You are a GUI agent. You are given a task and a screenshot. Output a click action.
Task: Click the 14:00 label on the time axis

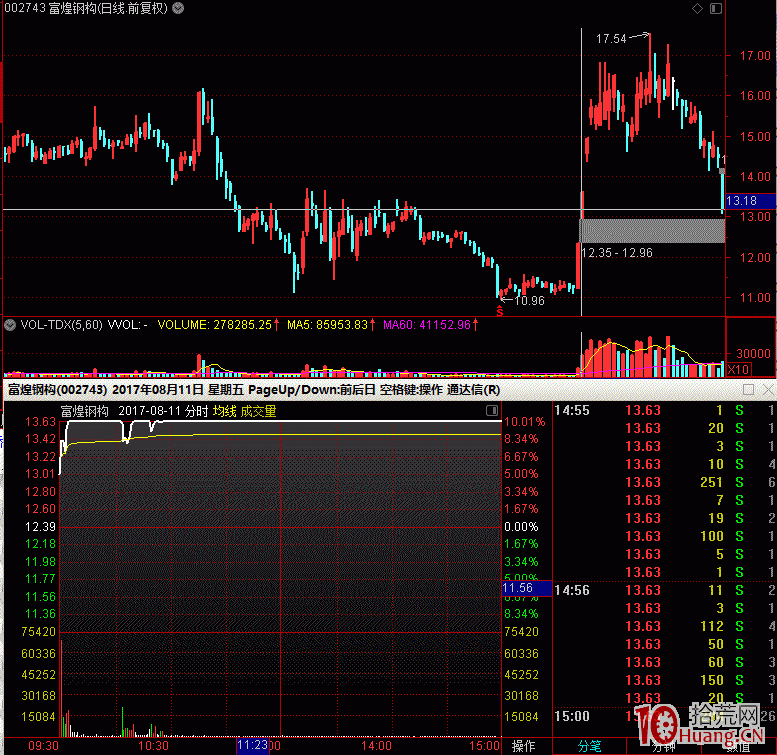tap(376, 746)
